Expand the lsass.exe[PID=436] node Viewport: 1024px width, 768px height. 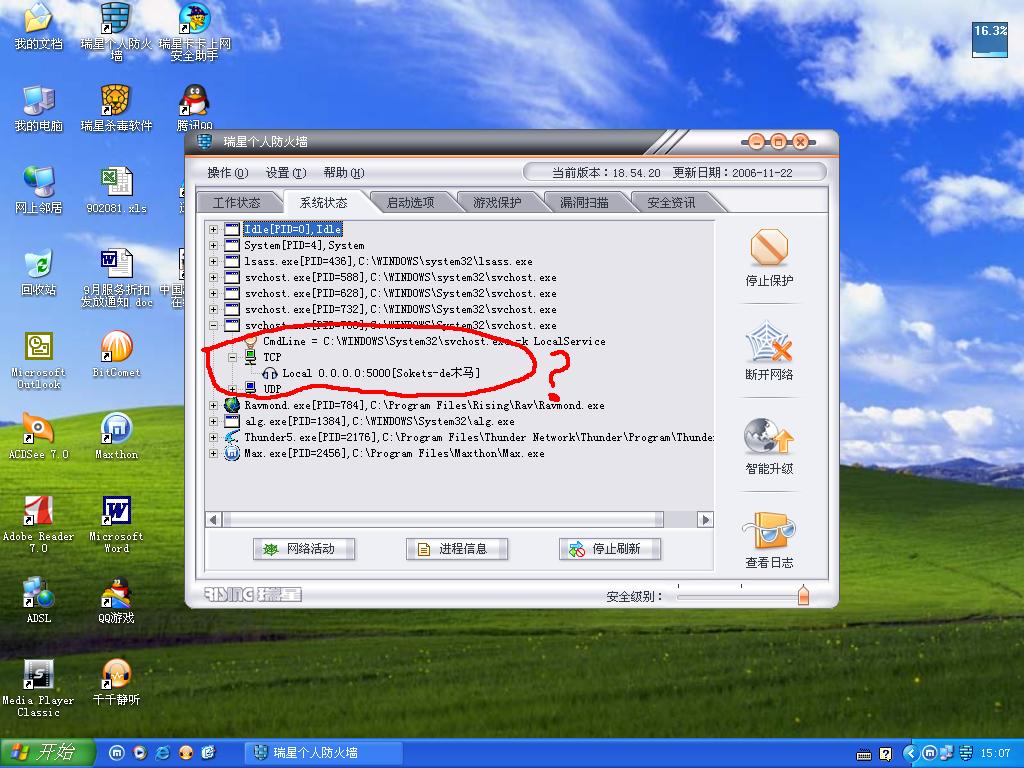pyautogui.click(x=214, y=261)
